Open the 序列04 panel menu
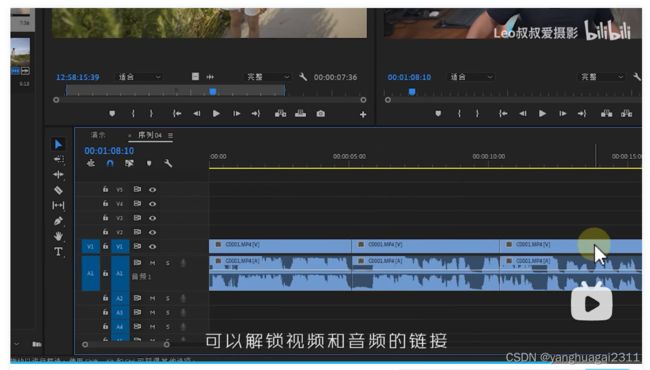650x370 pixels. 170,135
